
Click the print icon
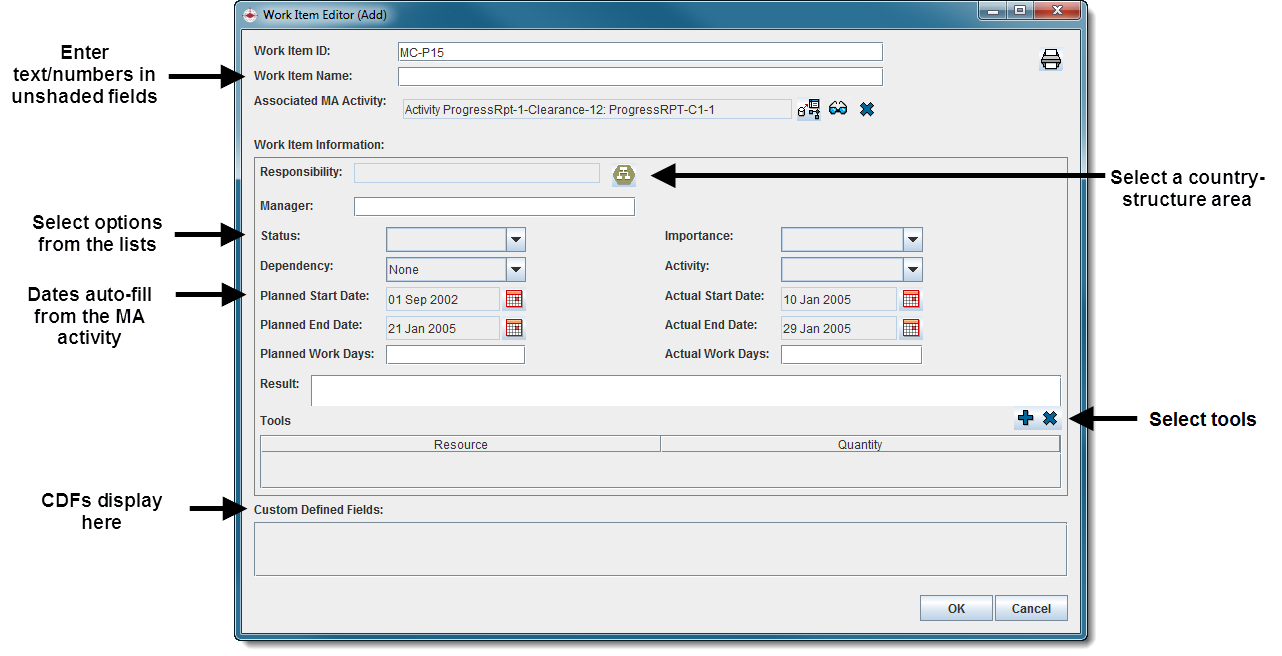coord(1050,60)
